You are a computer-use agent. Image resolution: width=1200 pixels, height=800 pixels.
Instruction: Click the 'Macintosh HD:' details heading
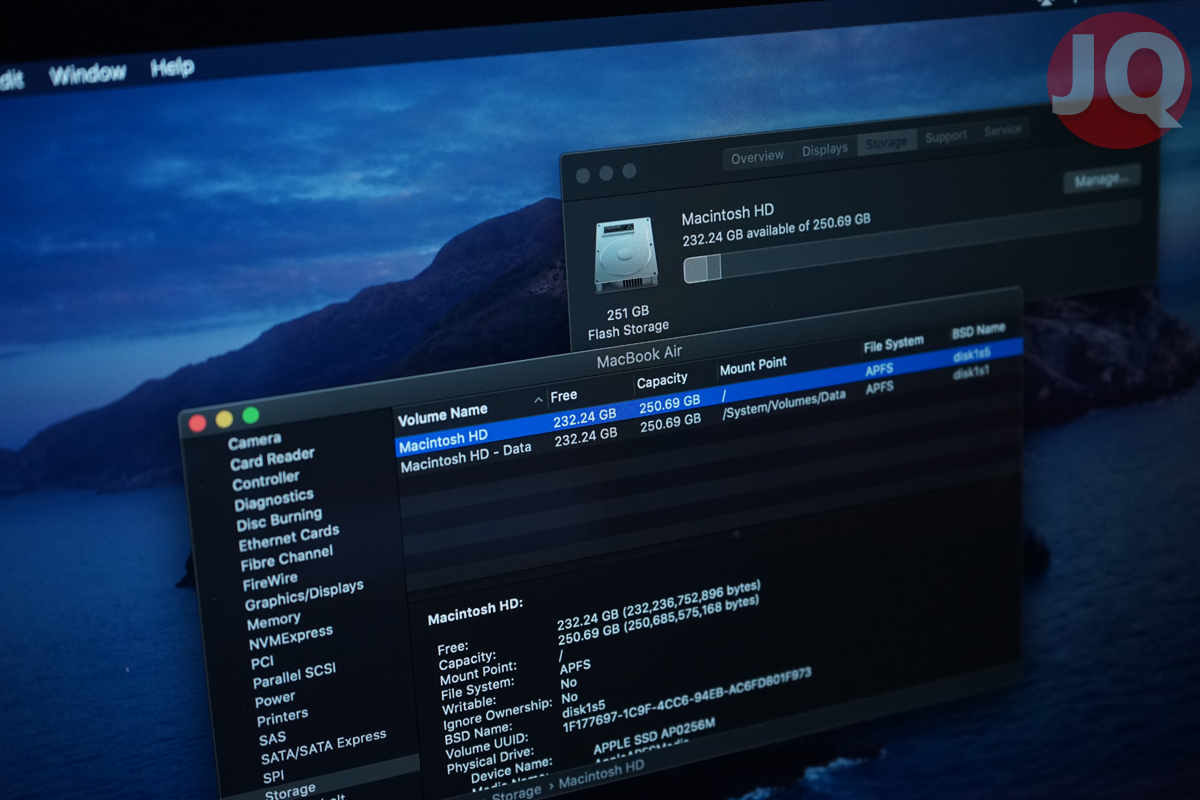(476, 612)
